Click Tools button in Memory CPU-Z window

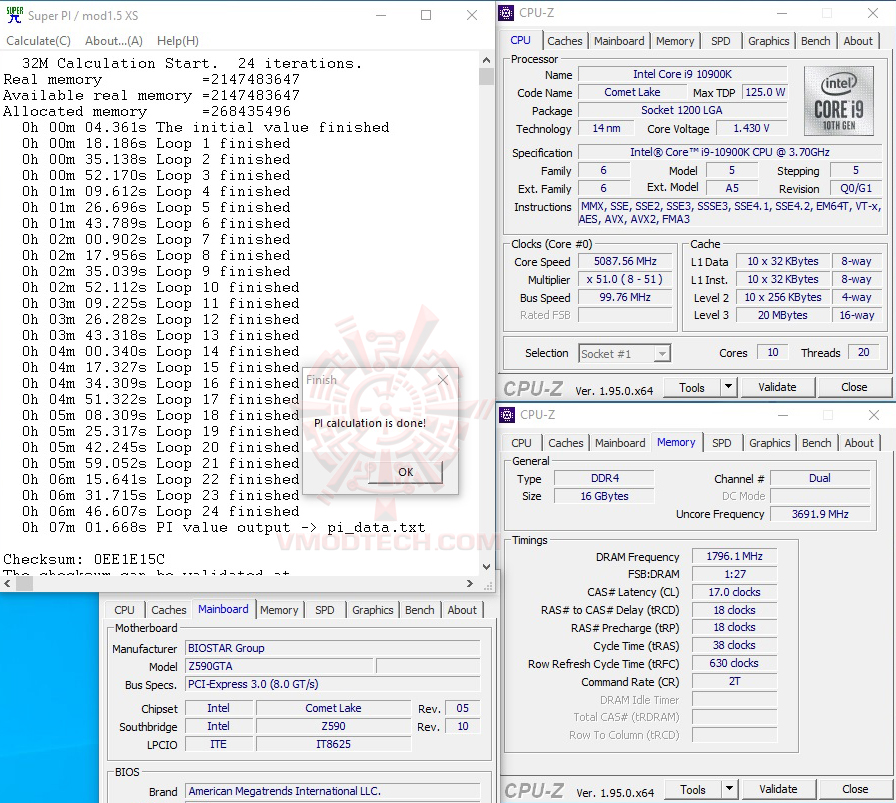pyautogui.click(x=693, y=789)
